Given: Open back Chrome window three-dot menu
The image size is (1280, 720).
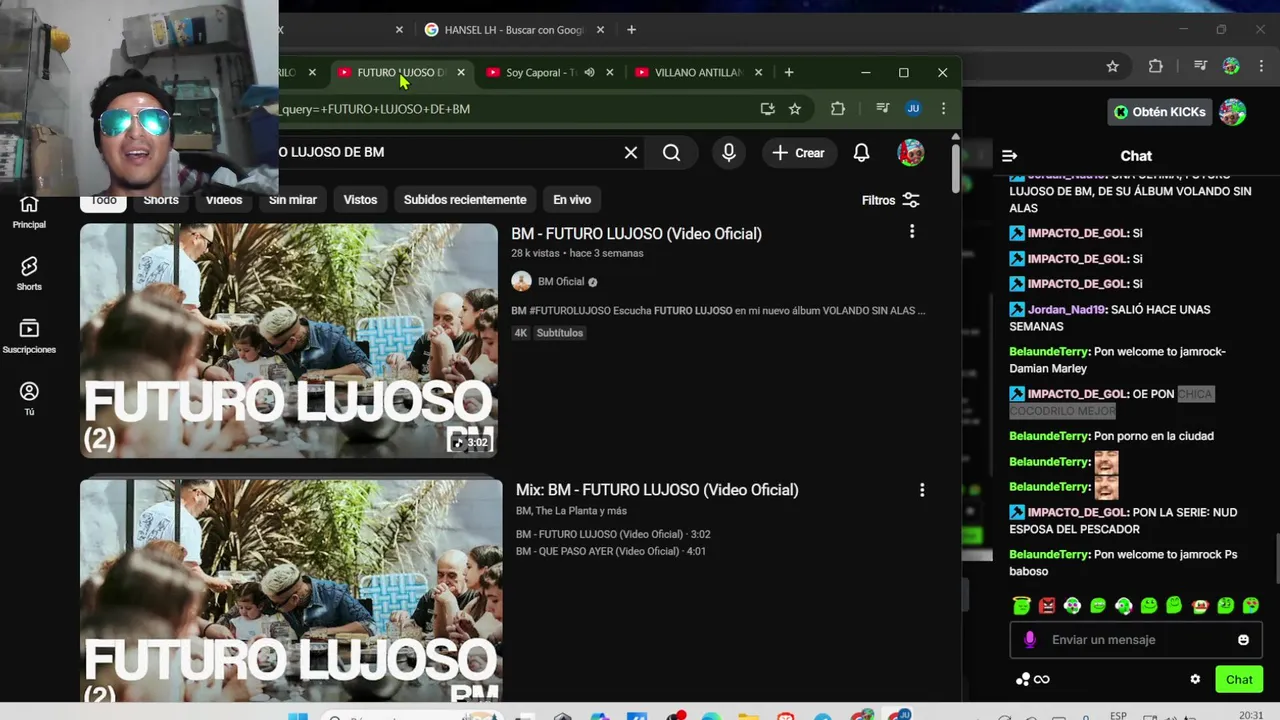Looking at the screenshot, I should click(1259, 66).
